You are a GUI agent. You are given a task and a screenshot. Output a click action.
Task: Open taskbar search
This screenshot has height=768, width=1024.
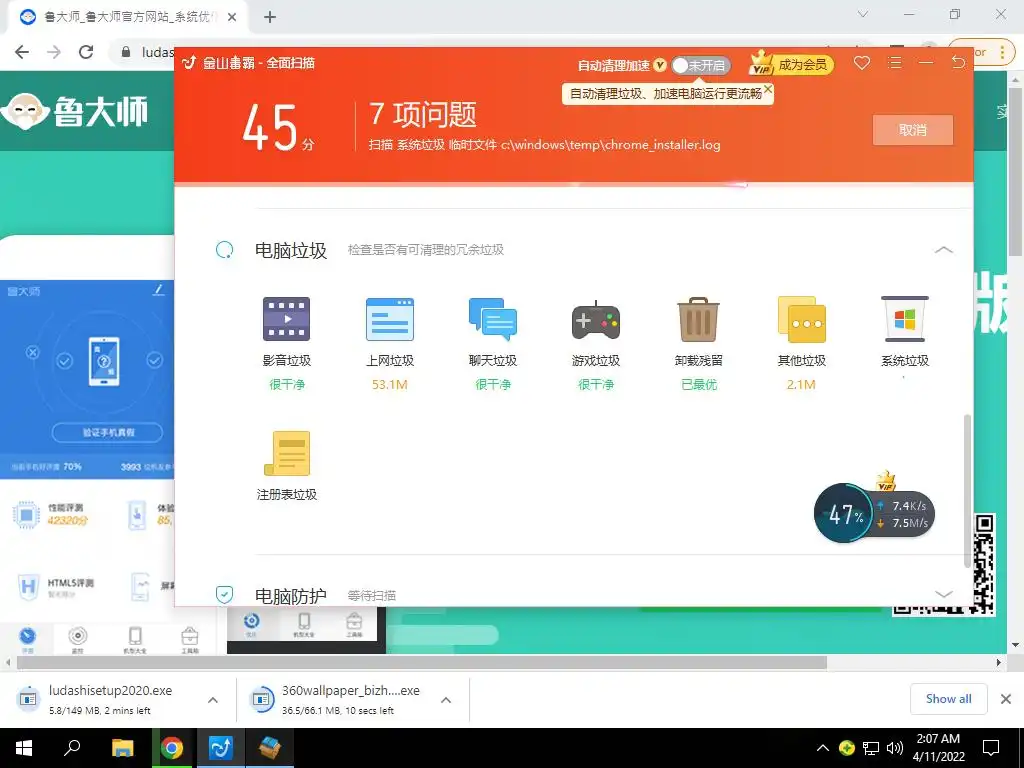click(72, 748)
